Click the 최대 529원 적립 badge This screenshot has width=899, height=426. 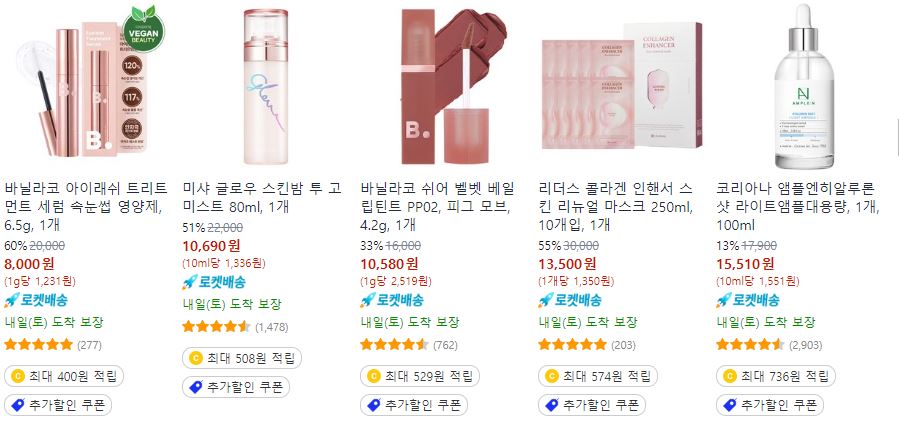pos(420,377)
